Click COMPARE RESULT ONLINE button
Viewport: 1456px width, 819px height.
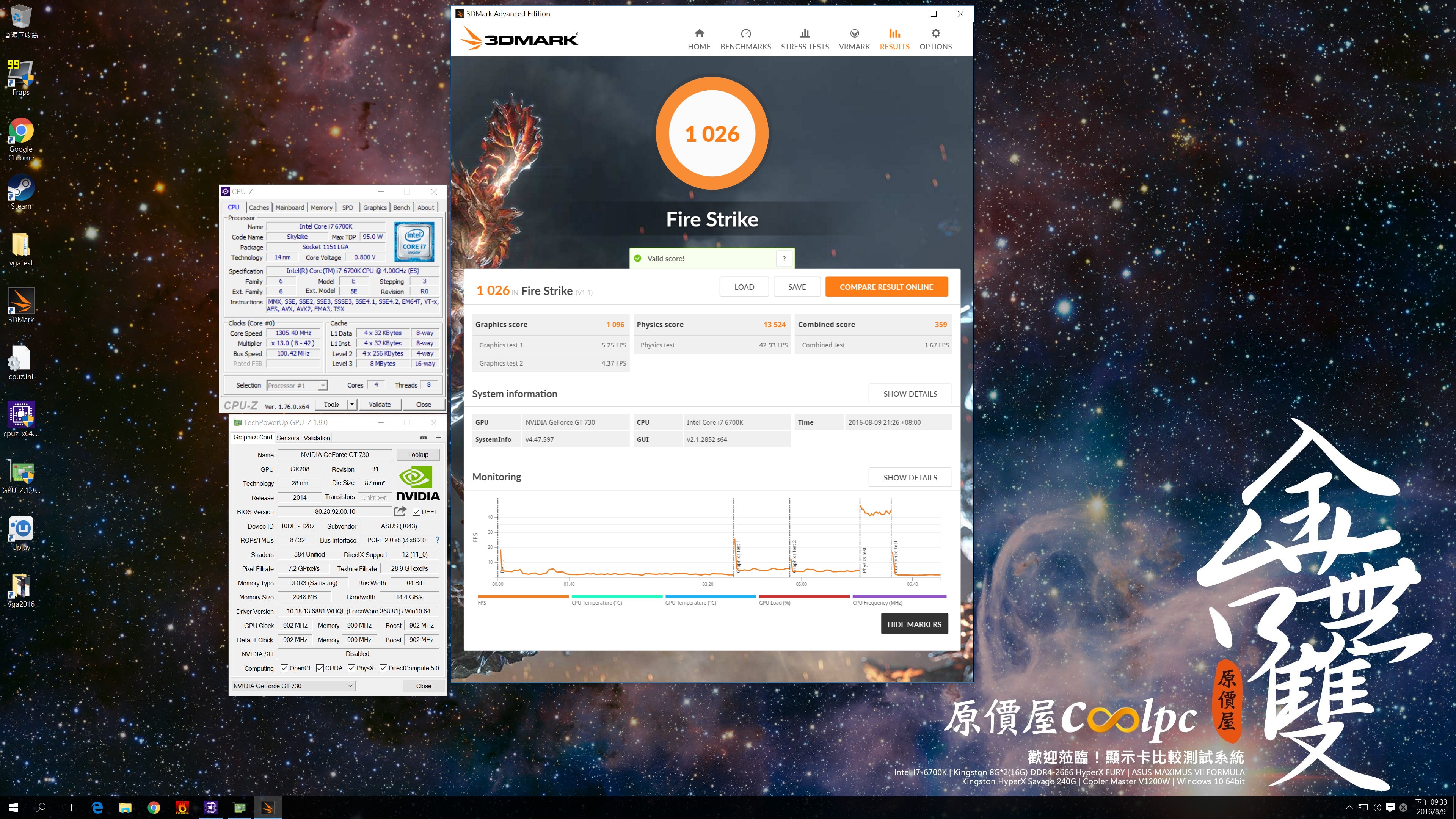coord(886,287)
